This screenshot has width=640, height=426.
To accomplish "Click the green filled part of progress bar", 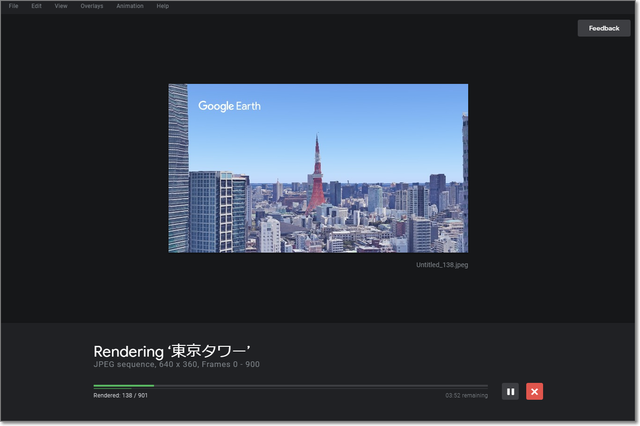I will [123, 385].
